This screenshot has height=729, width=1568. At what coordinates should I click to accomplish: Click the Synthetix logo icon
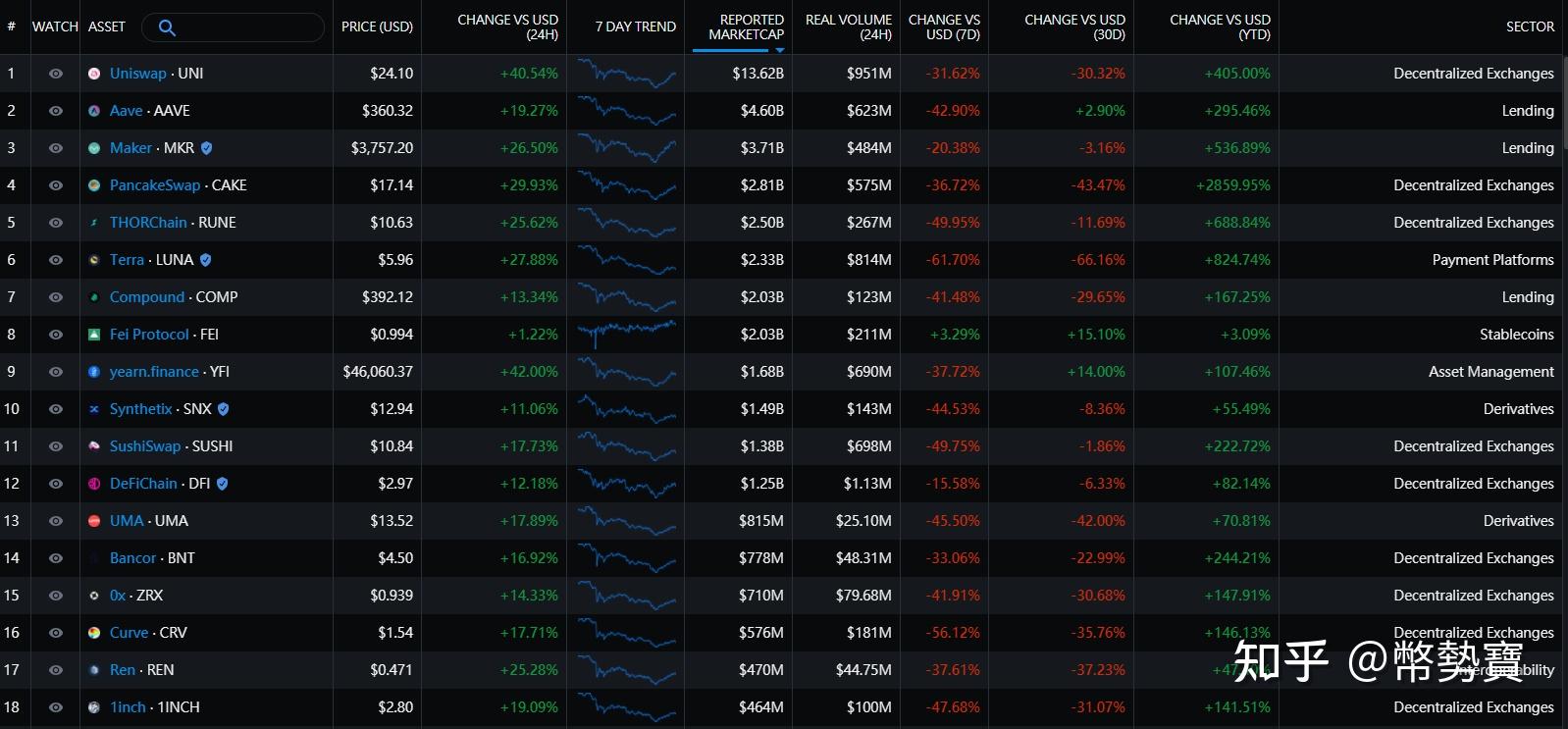94,409
